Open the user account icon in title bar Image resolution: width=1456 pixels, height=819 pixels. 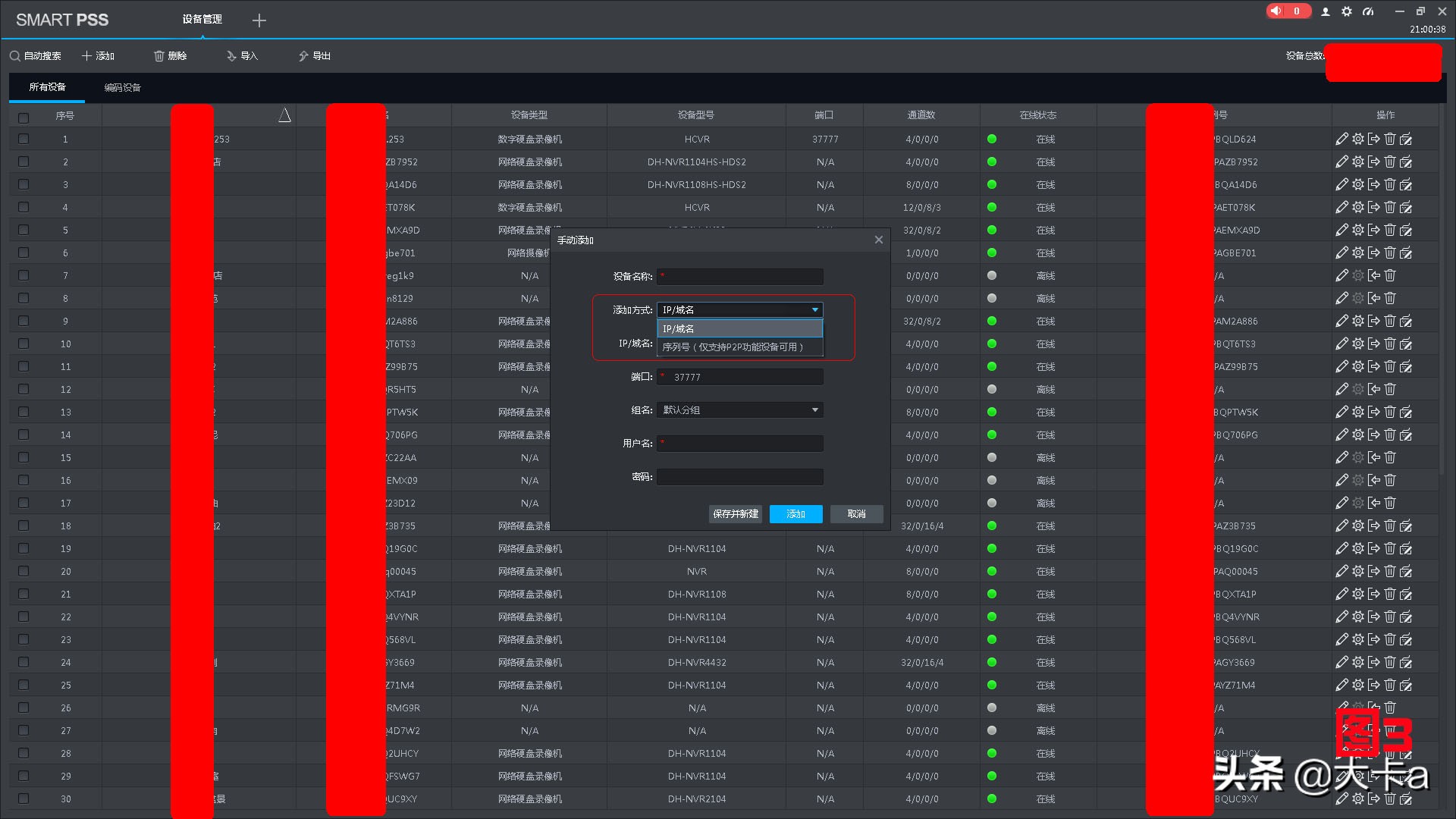tap(1326, 11)
